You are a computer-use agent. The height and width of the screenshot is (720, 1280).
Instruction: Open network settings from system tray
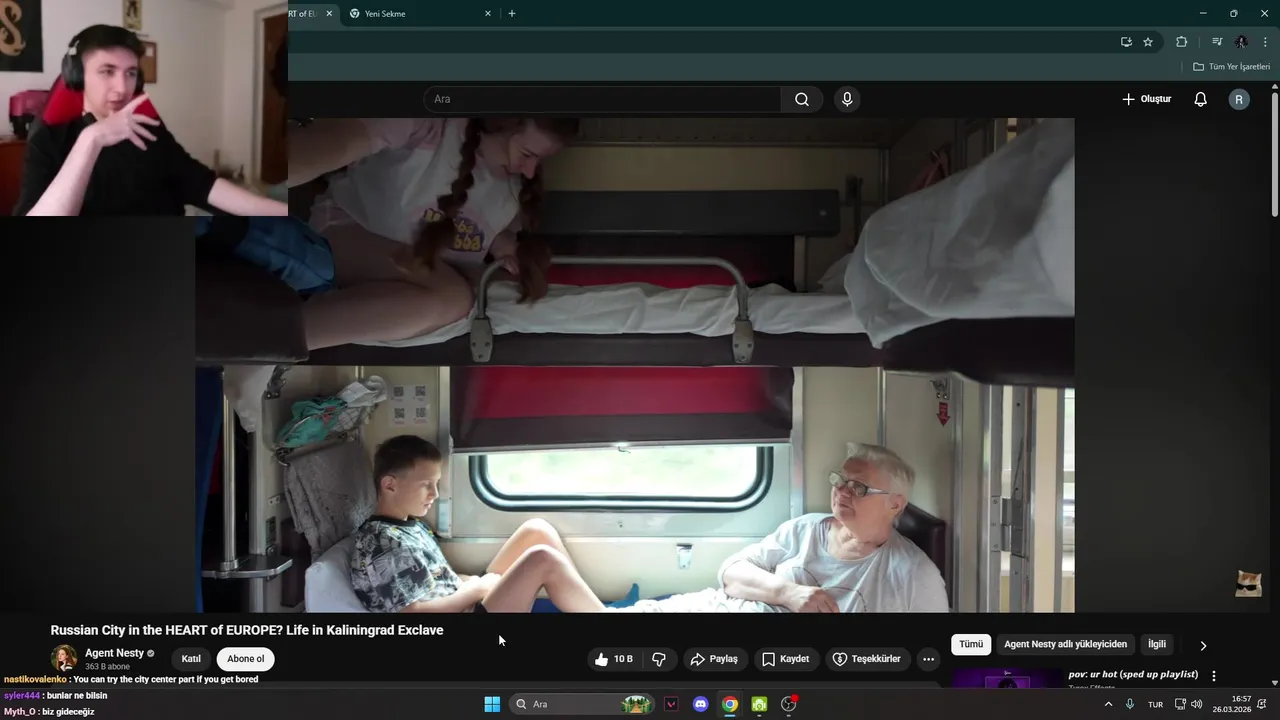tap(1180, 704)
